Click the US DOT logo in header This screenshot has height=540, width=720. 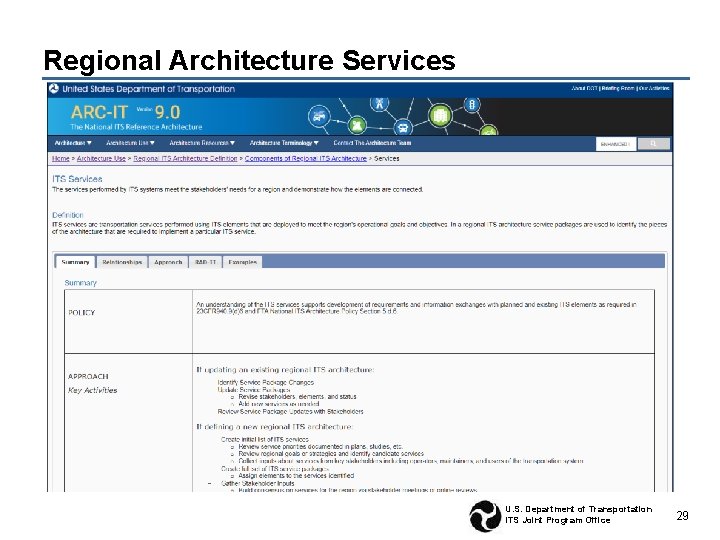[54, 89]
